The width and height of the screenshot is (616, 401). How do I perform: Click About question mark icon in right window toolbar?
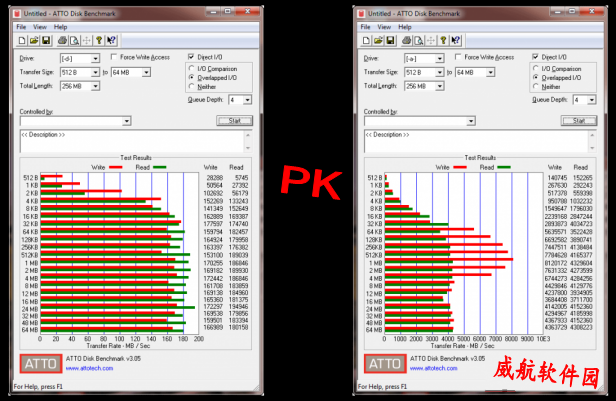443,40
